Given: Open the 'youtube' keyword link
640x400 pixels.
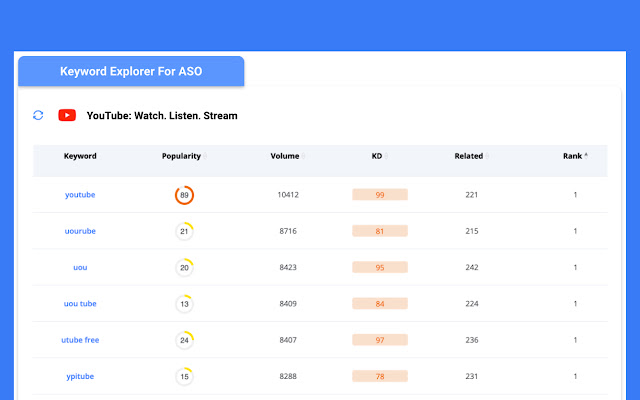Looking at the screenshot, I should 80,195.
